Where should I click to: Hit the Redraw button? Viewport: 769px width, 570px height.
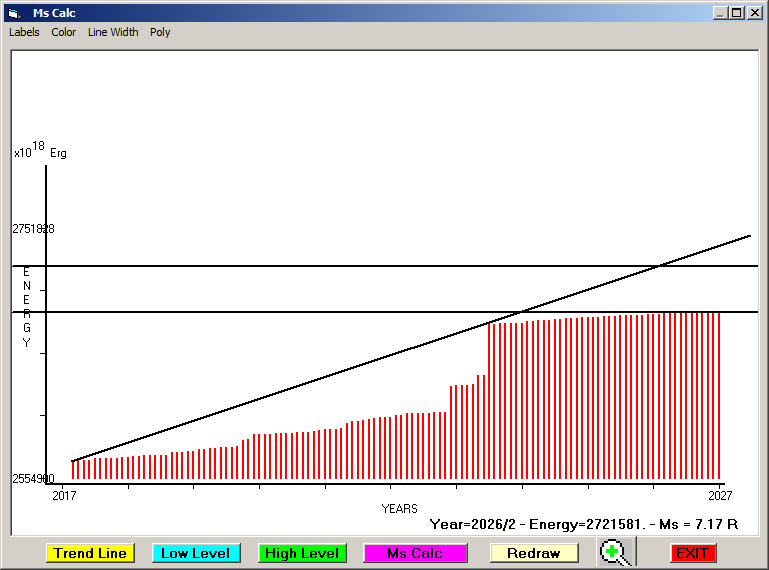[x=534, y=553]
